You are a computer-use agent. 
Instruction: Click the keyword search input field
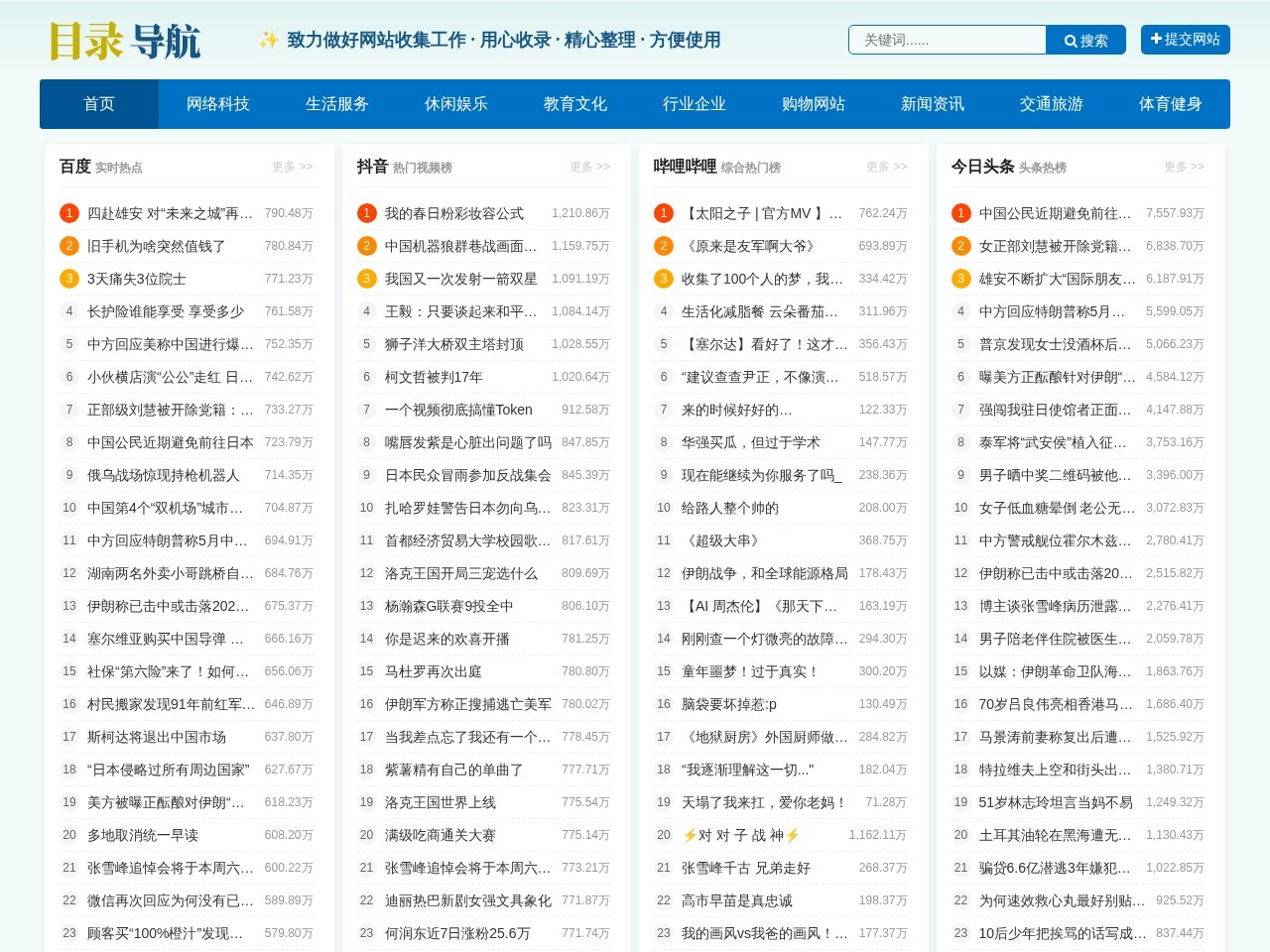coord(947,40)
